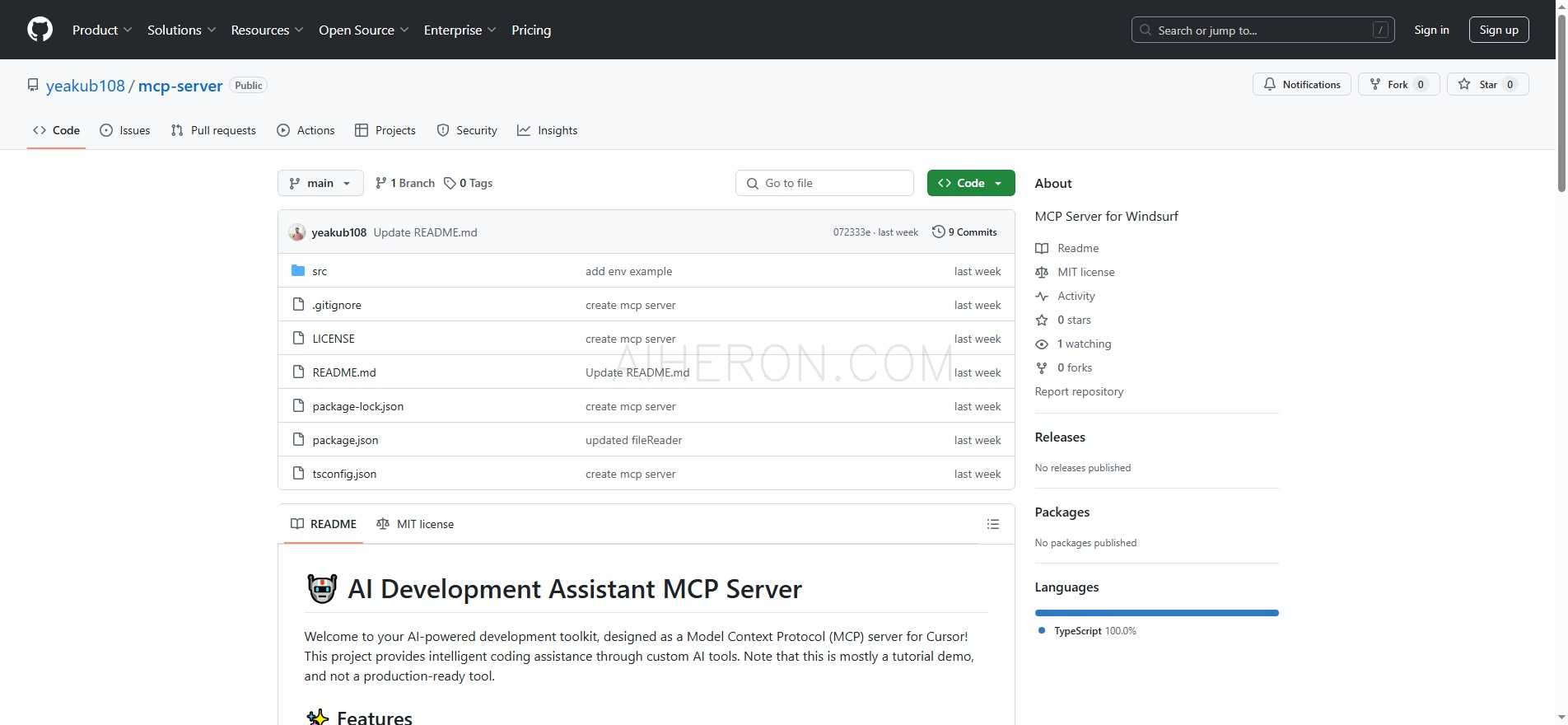Open the Packages heading link
Viewport: 1568px width, 725px height.
point(1062,512)
